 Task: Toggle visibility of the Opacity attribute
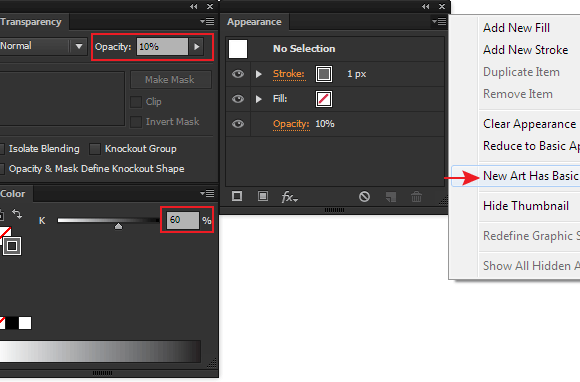click(238, 124)
